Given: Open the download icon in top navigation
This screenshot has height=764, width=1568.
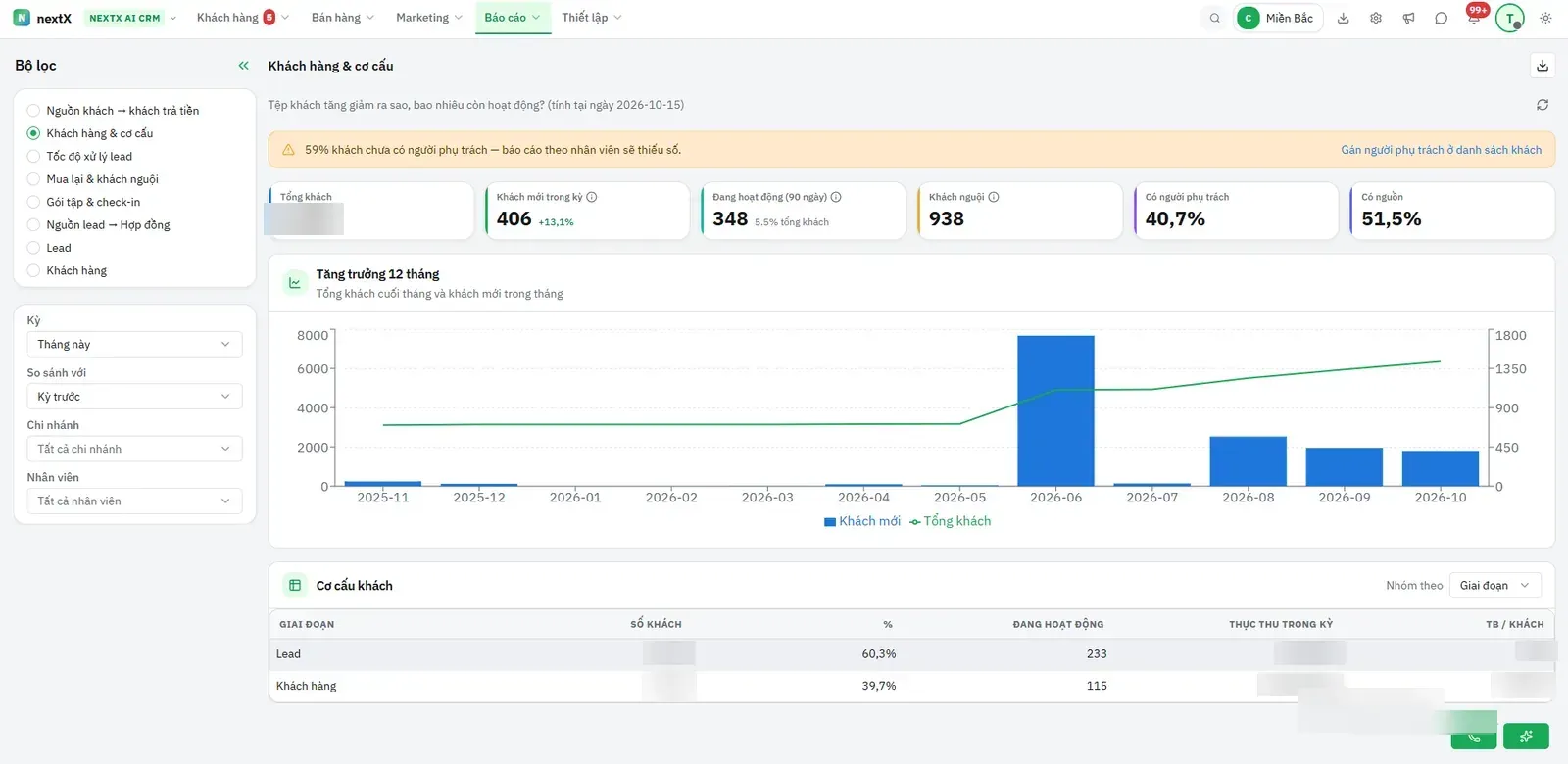Looking at the screenshot, I should 1344,18.
